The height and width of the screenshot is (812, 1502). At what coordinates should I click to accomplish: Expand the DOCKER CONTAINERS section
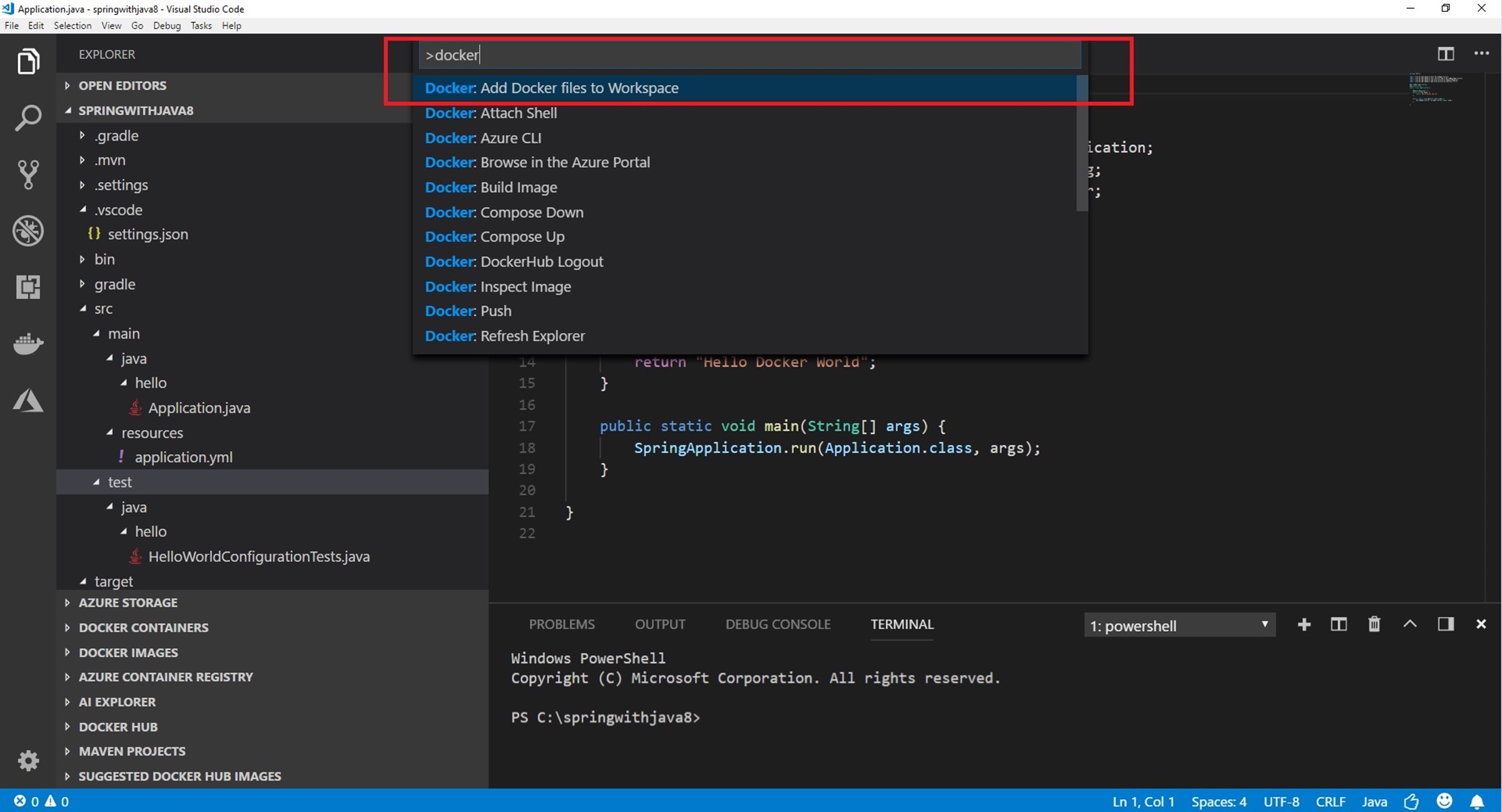coord(143,627)
